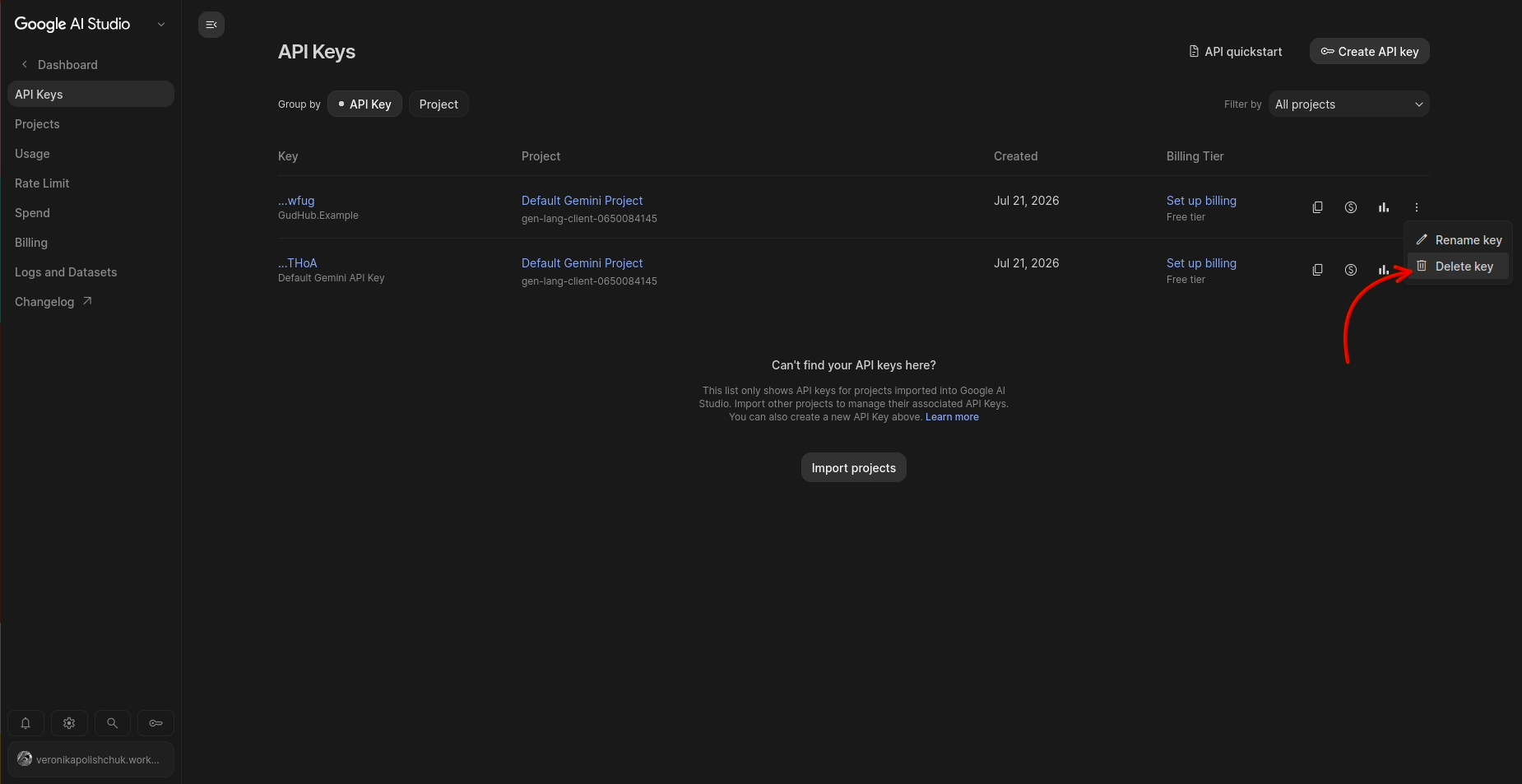The height and width of the screenshot is (784, 1522).
Task: Open the ...wfug key details
Action: pos(296,201)
